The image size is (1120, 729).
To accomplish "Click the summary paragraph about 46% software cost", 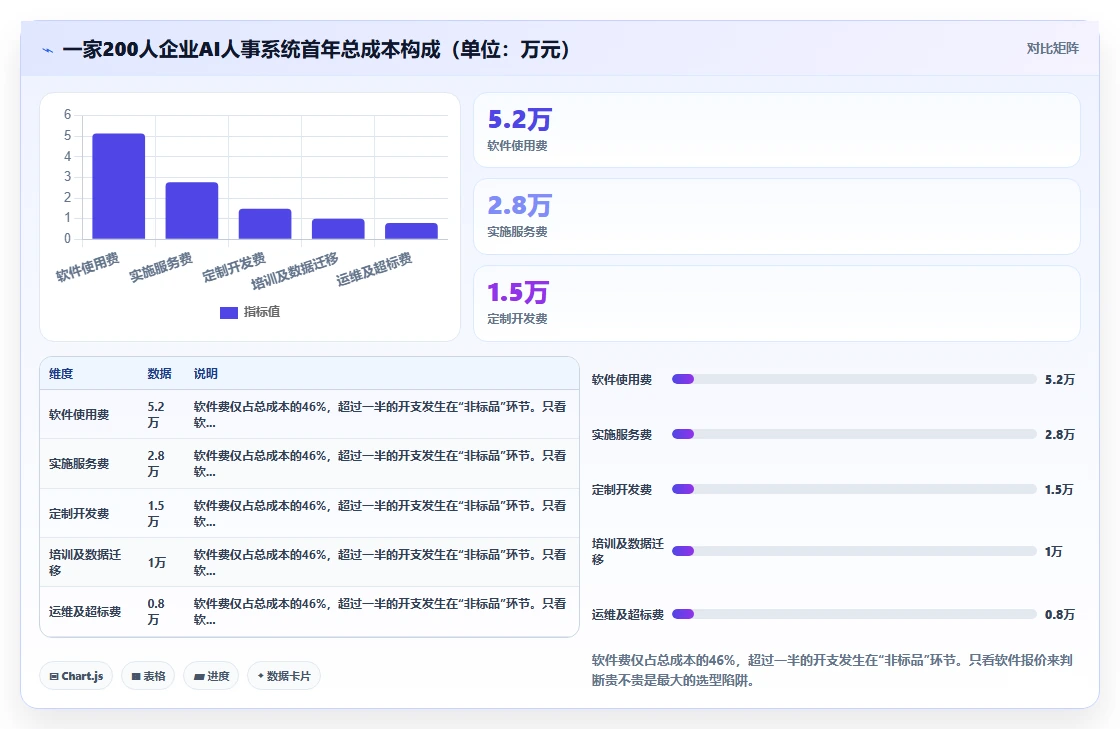I will (832, 670).
